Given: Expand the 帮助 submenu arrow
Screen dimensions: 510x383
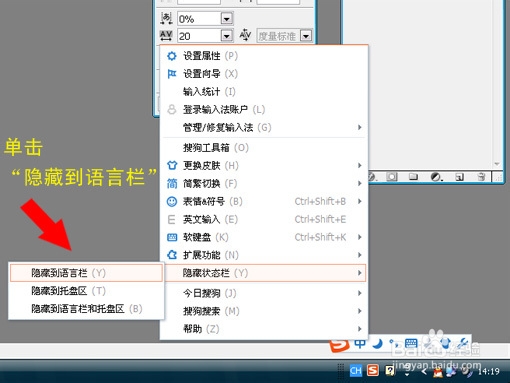Looking at the screenshot, I should (359, 329).
